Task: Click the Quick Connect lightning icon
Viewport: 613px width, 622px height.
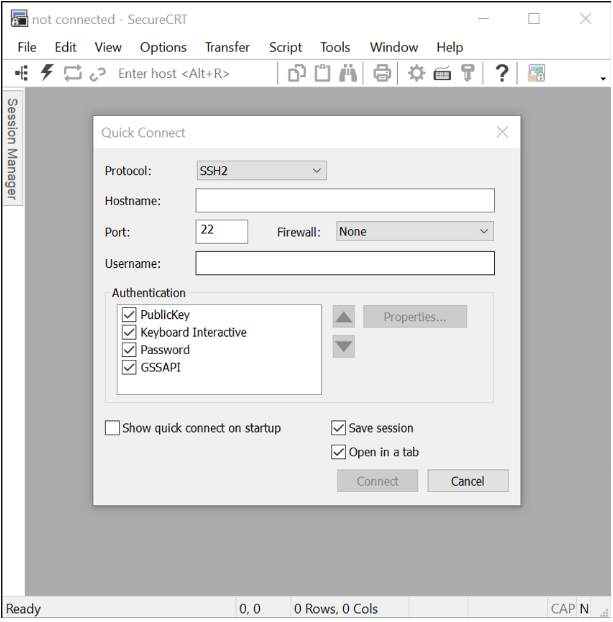Action: 47,73
